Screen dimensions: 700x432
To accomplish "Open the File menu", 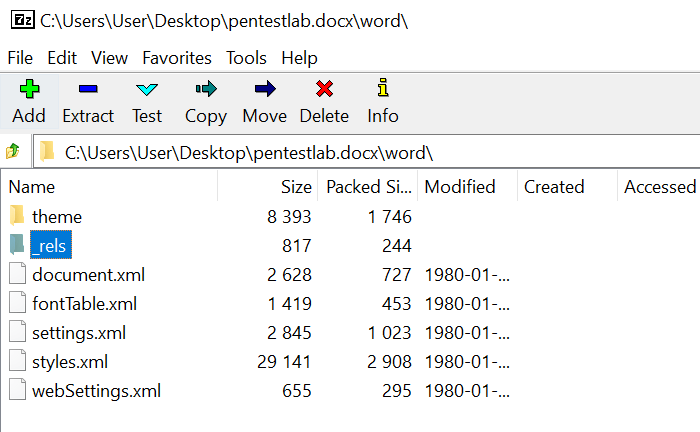I will (20, 58).
